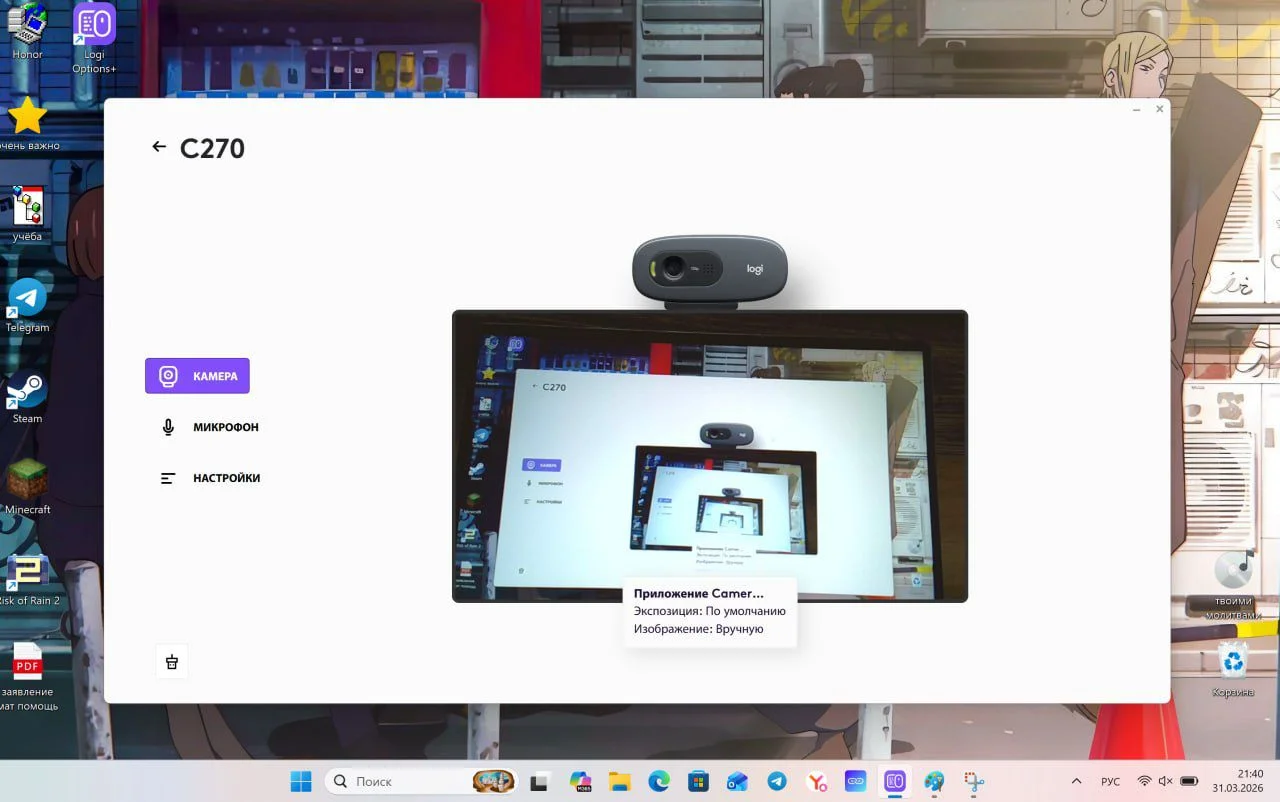Screen dimensions: 1280x802
Task: Select the Minecraft desktop icon
Action: click(27, 487)
